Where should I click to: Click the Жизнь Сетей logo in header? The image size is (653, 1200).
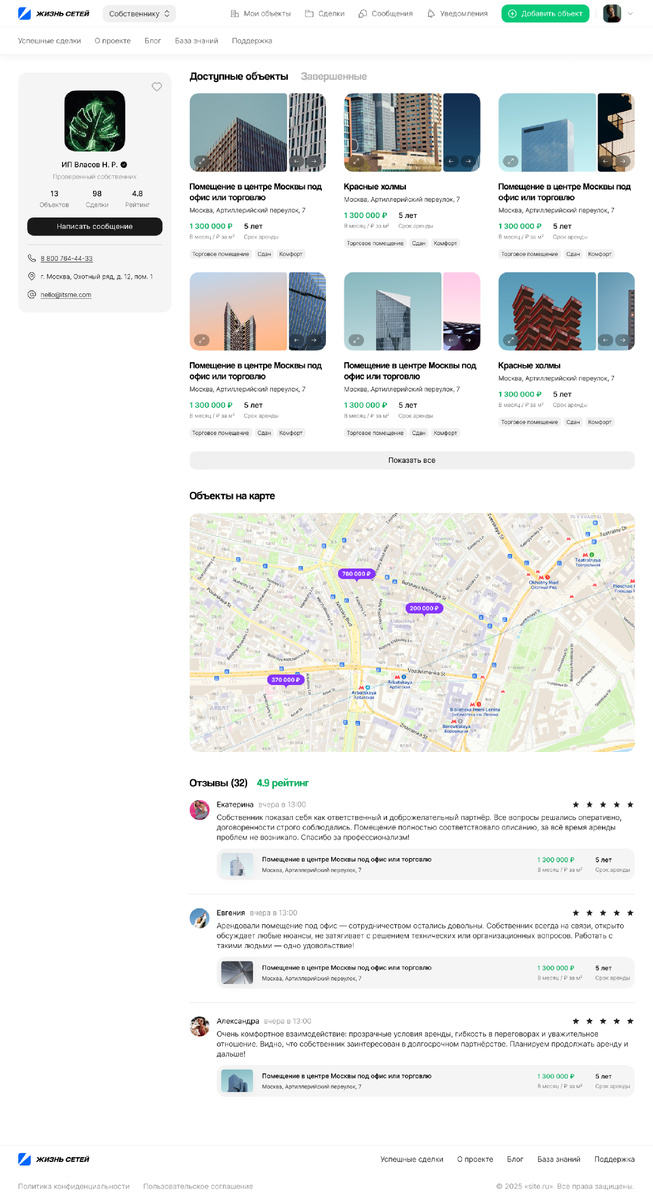(x=54, y=14)
